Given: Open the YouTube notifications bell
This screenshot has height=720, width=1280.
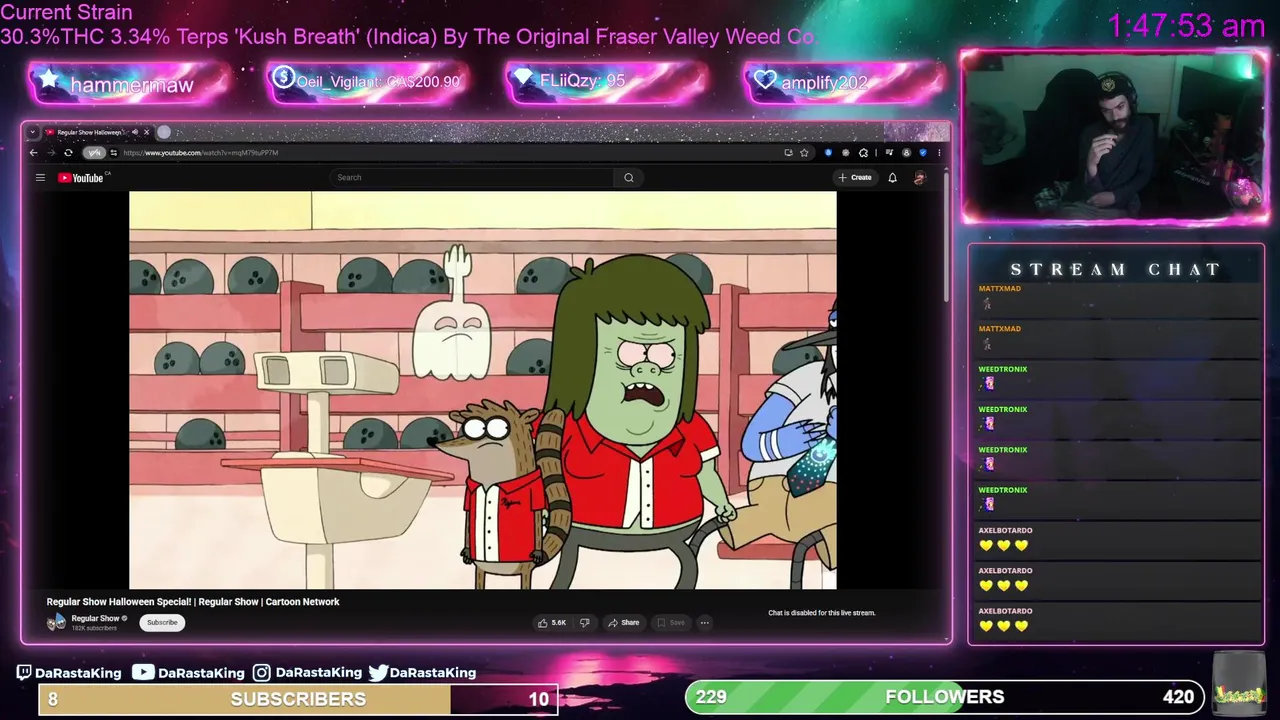Looking at the screenshot, I should [x=892, y=178].
